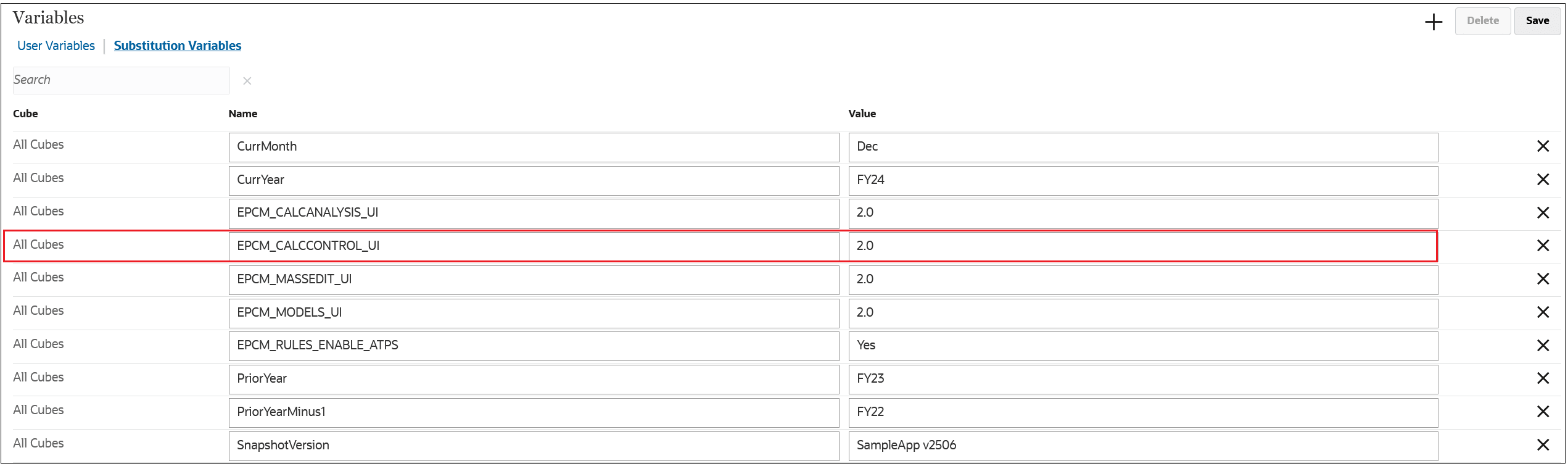
Task: Click the plus icon to add a variable
Action: point(1433,21)
